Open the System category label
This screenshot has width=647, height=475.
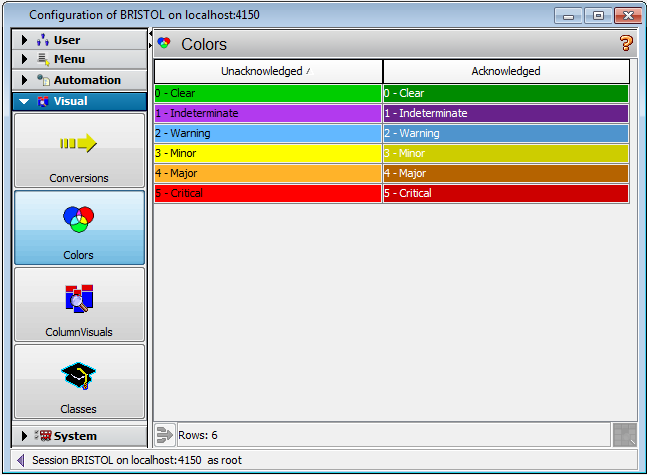pyautogui.click(x=76, y=436)
